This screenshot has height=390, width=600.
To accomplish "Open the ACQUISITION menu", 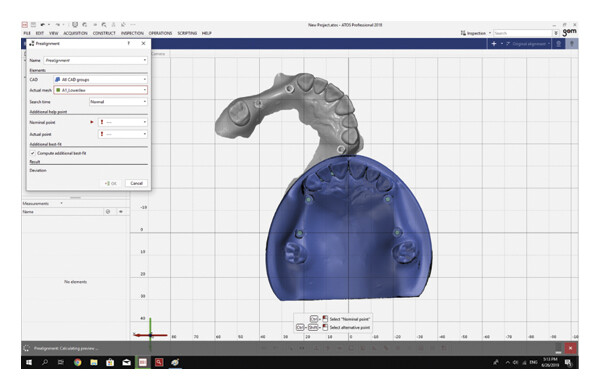I will click(x=75, y=33).
